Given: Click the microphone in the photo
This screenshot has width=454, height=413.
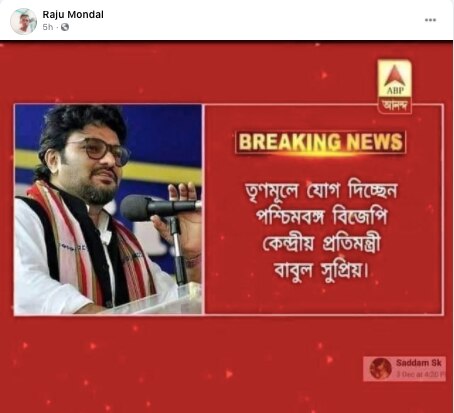Looking at the screenshot, I should [160, 207].
